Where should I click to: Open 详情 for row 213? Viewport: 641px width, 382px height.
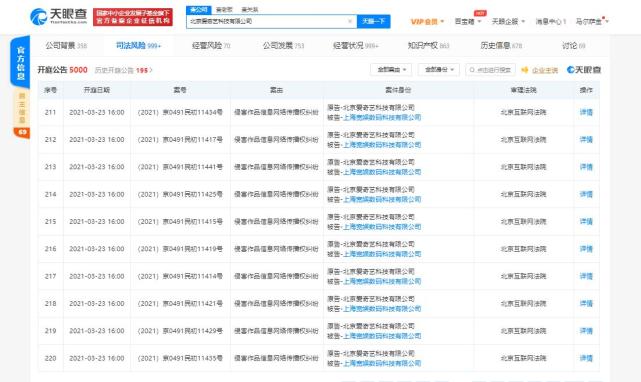(x=586, y=167)
